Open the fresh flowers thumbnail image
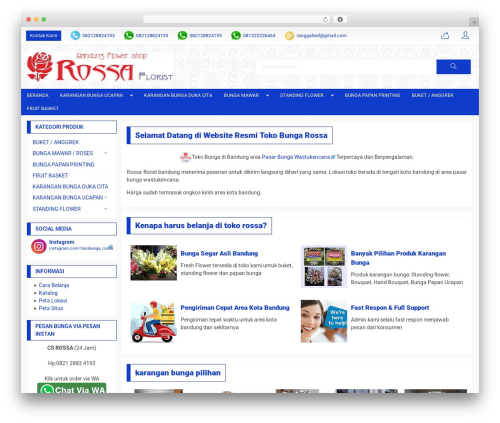Screen dimensions: 500x423 coord(154,263)
